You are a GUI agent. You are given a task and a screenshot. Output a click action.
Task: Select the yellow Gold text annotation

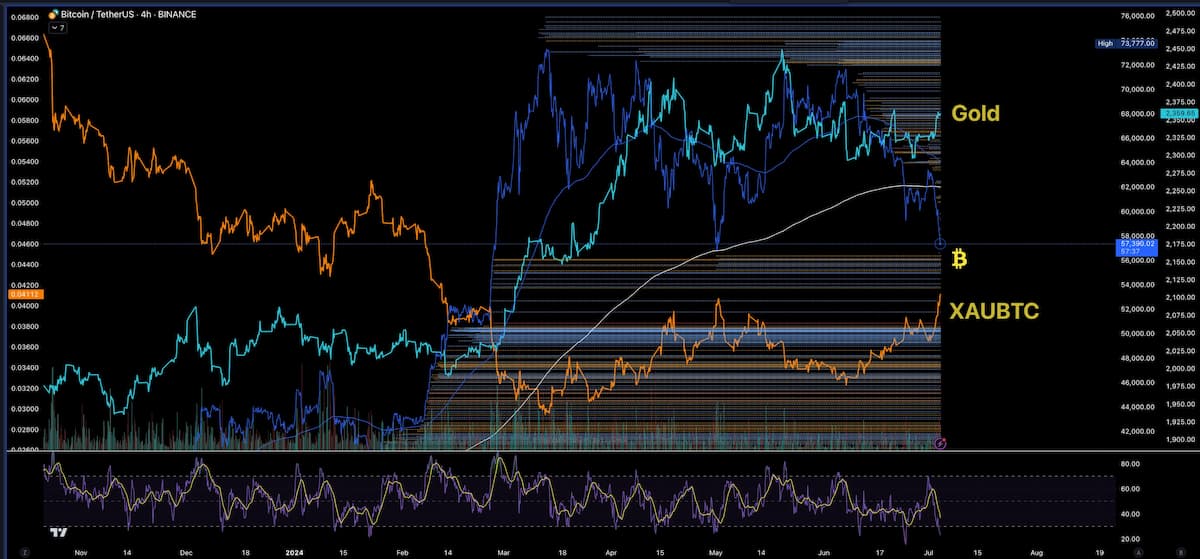(x=975, y=113)
